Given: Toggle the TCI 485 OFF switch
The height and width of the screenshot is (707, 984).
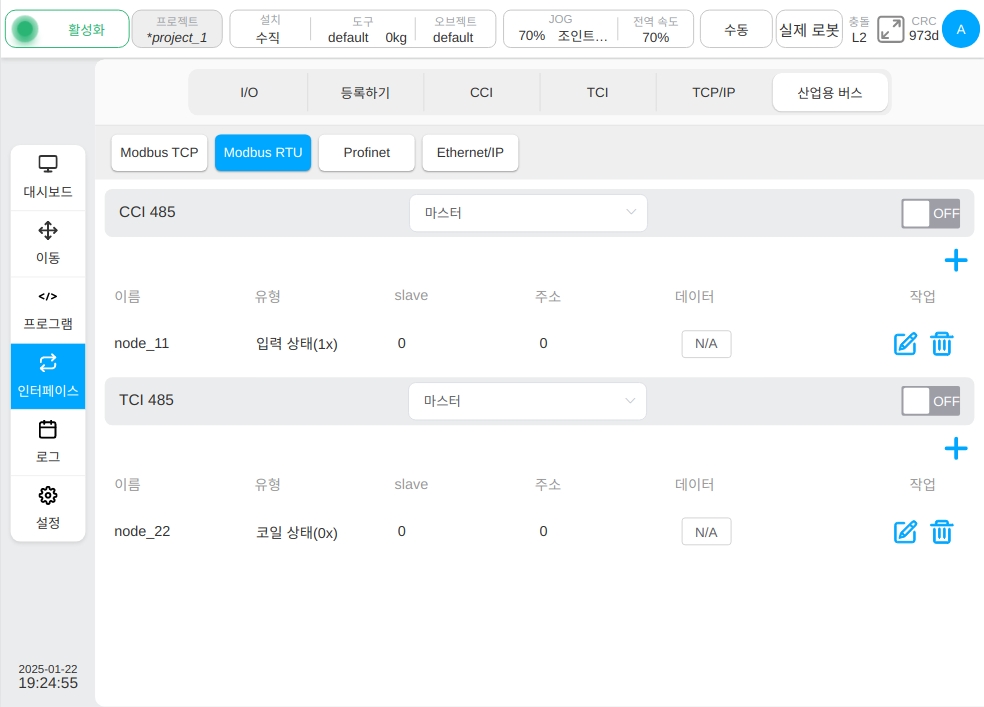Looking at the screenshot, I should pyautogui.click(x=931, y=401).
